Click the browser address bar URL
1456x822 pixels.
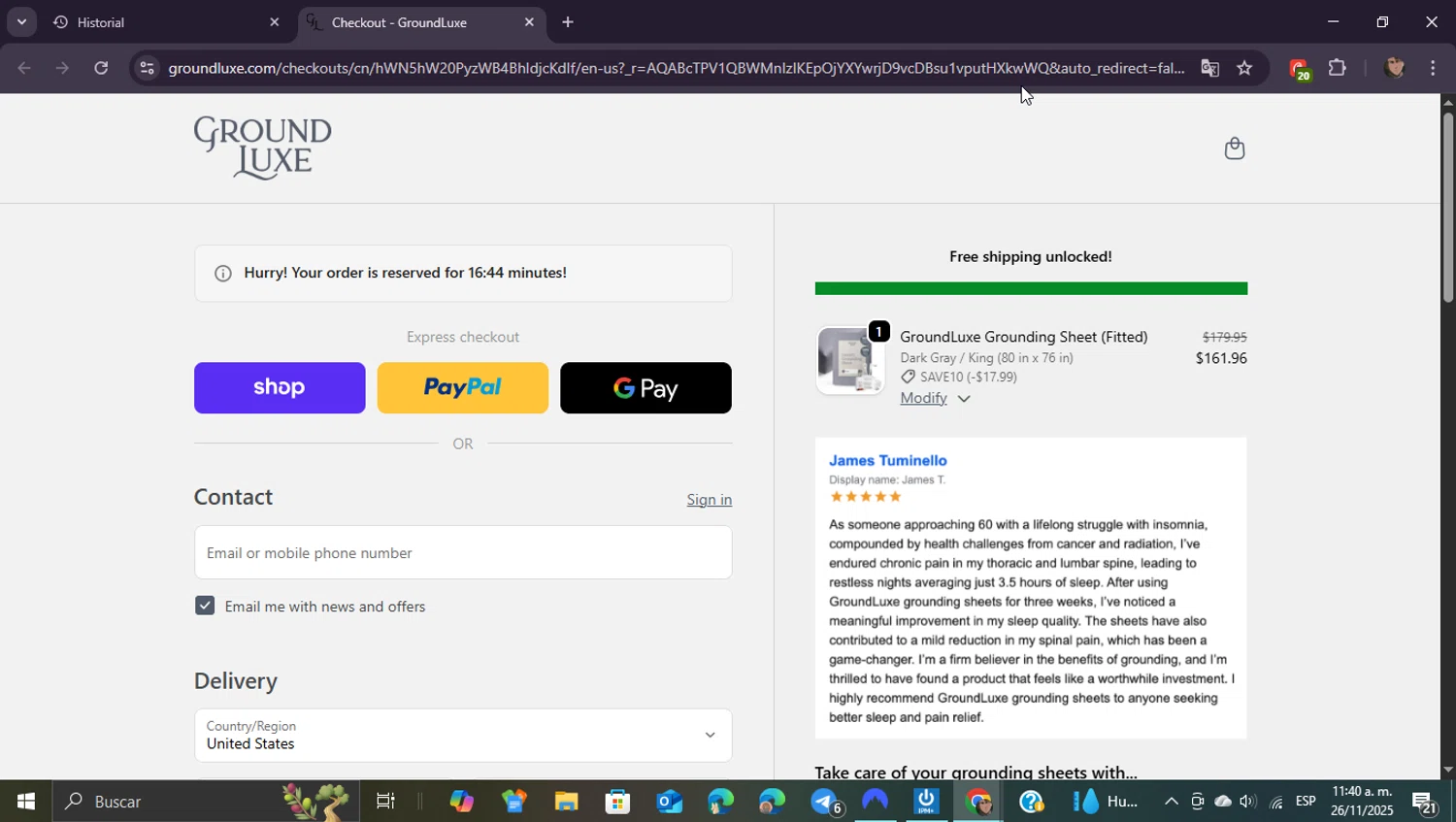pos(676,68)
